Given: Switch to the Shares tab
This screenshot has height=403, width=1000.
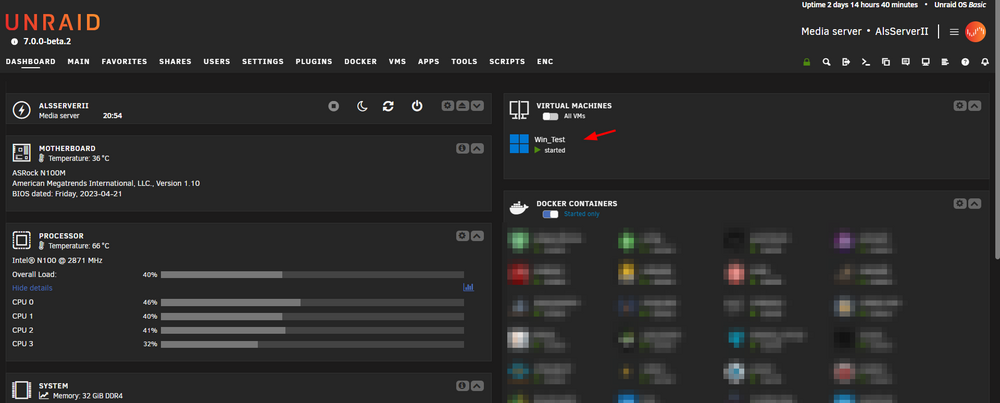Looking at the screenshot, I should [175, 62].
